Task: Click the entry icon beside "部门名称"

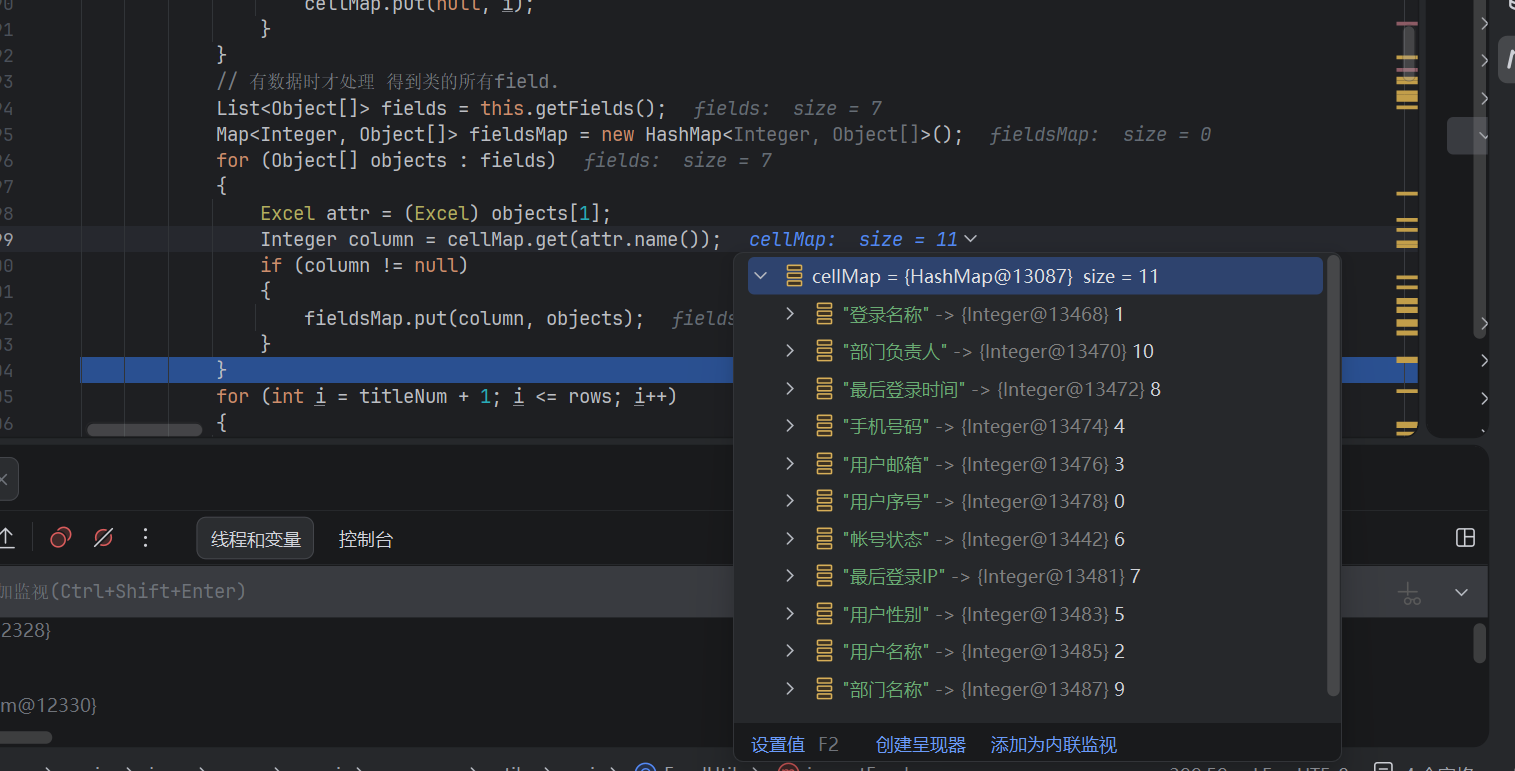Action: point(824,689)
